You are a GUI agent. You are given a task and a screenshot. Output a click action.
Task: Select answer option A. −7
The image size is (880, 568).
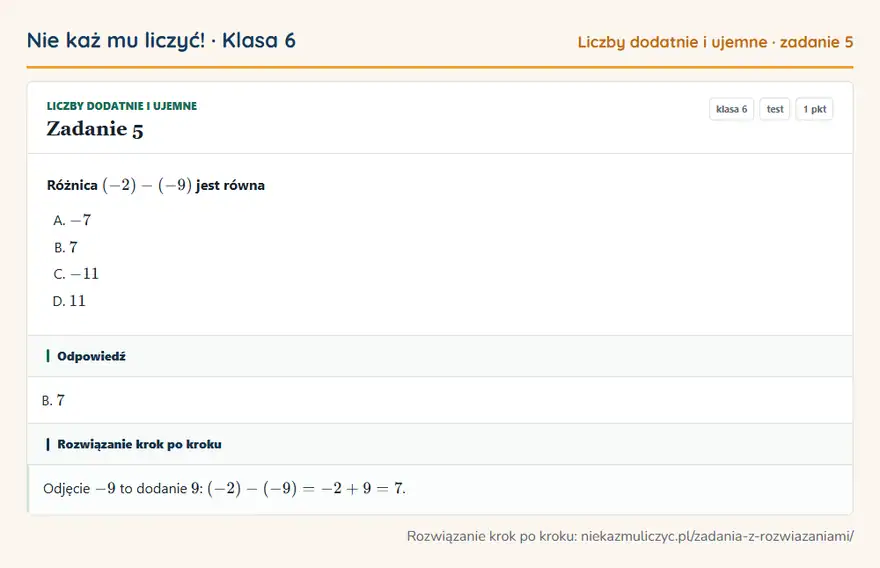click(x=72, y=220)
